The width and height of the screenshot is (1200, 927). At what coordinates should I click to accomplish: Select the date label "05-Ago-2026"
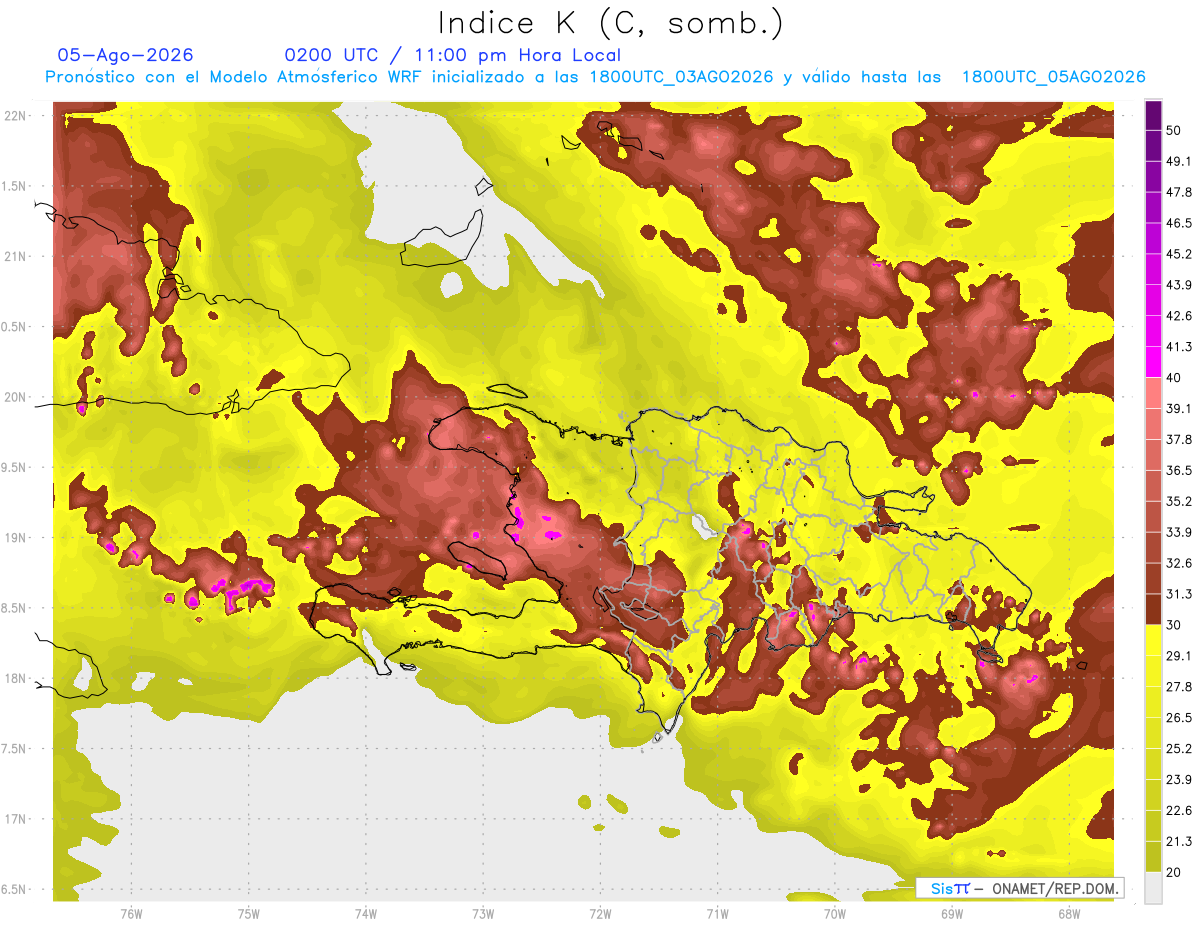point(125,55)
